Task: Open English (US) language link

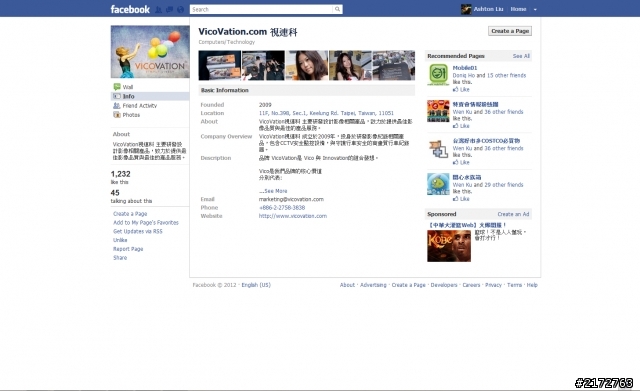Action: 256,285
